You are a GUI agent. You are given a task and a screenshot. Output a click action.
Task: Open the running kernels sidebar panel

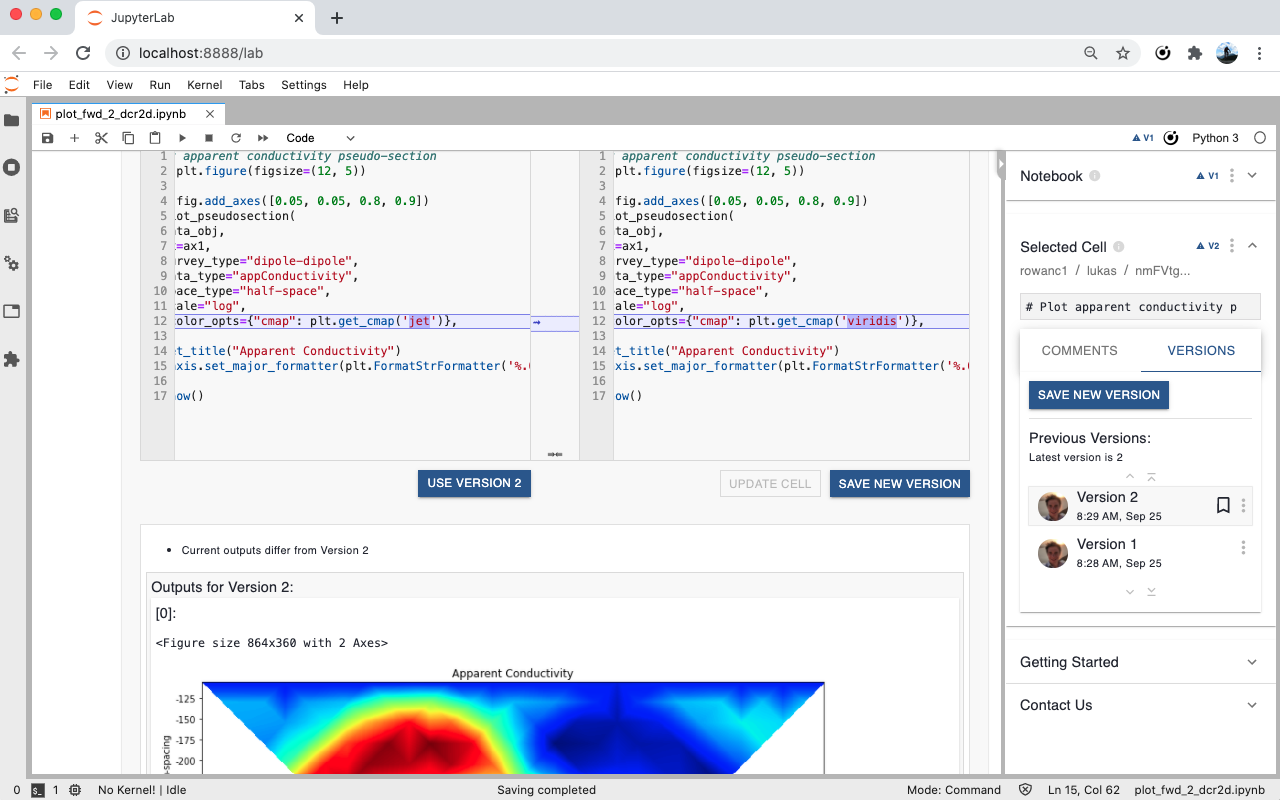pos(12,167)
